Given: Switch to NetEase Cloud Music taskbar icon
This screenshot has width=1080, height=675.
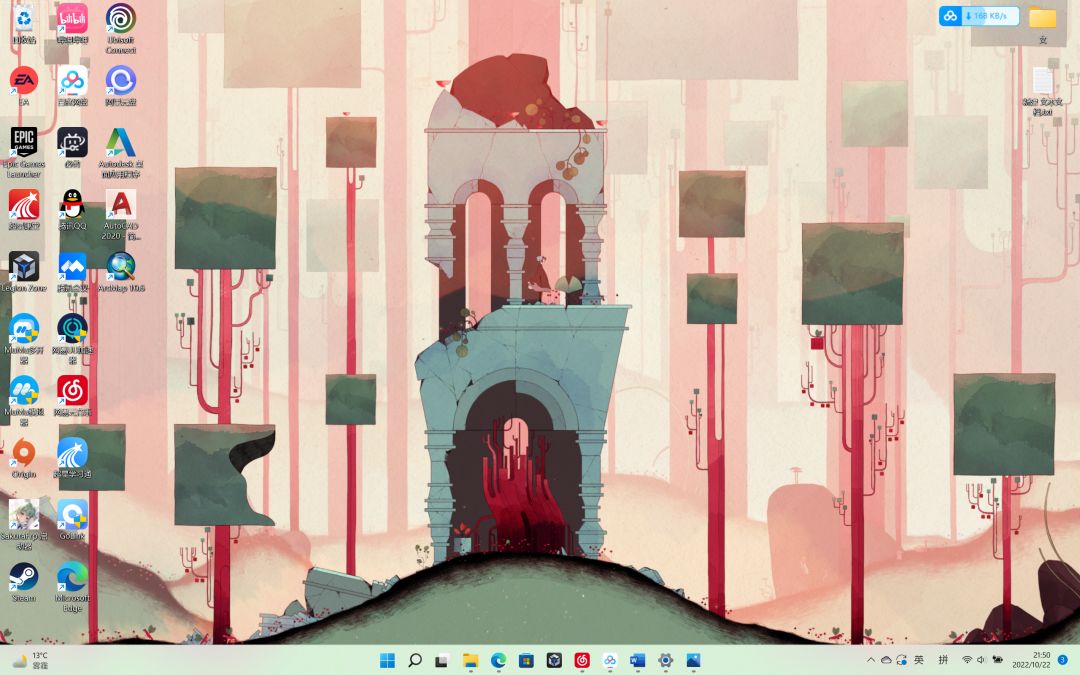Looking at the screenshot, I should pyautogui.click(x=582, y=661).
